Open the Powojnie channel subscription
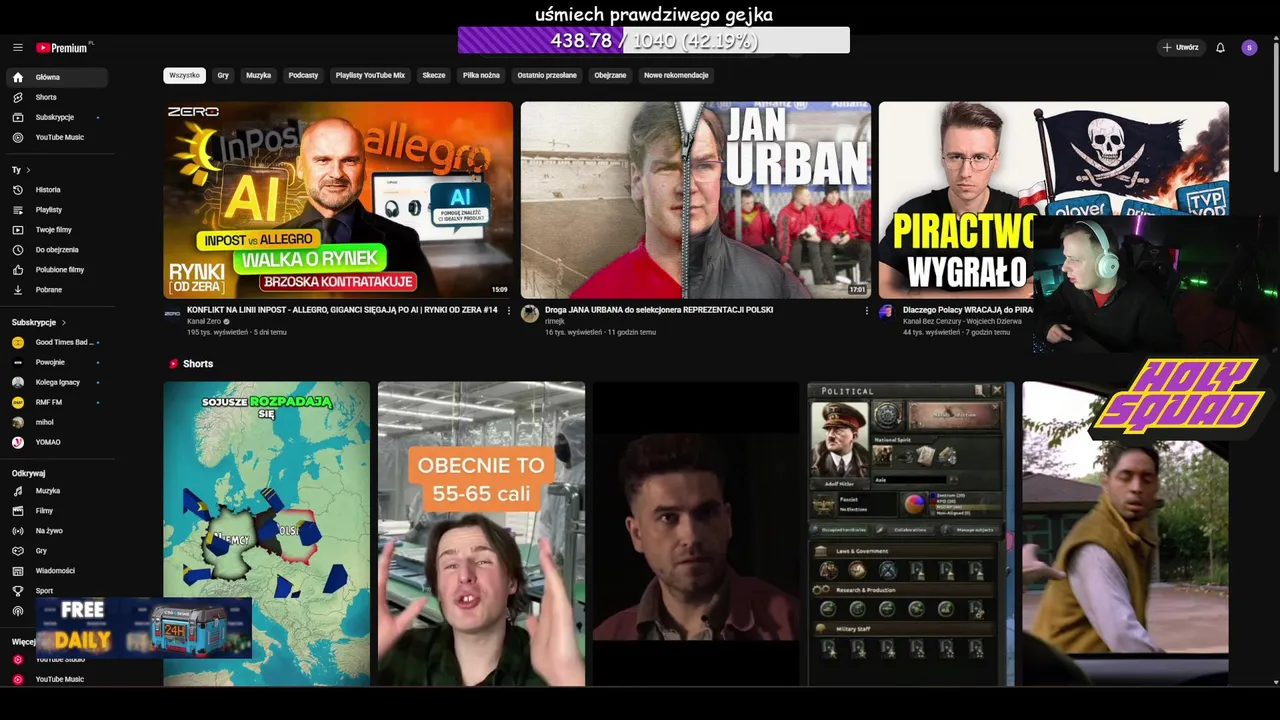Image resolution: width=1280 pixels, height=720 pixels. tap(57, 362)
